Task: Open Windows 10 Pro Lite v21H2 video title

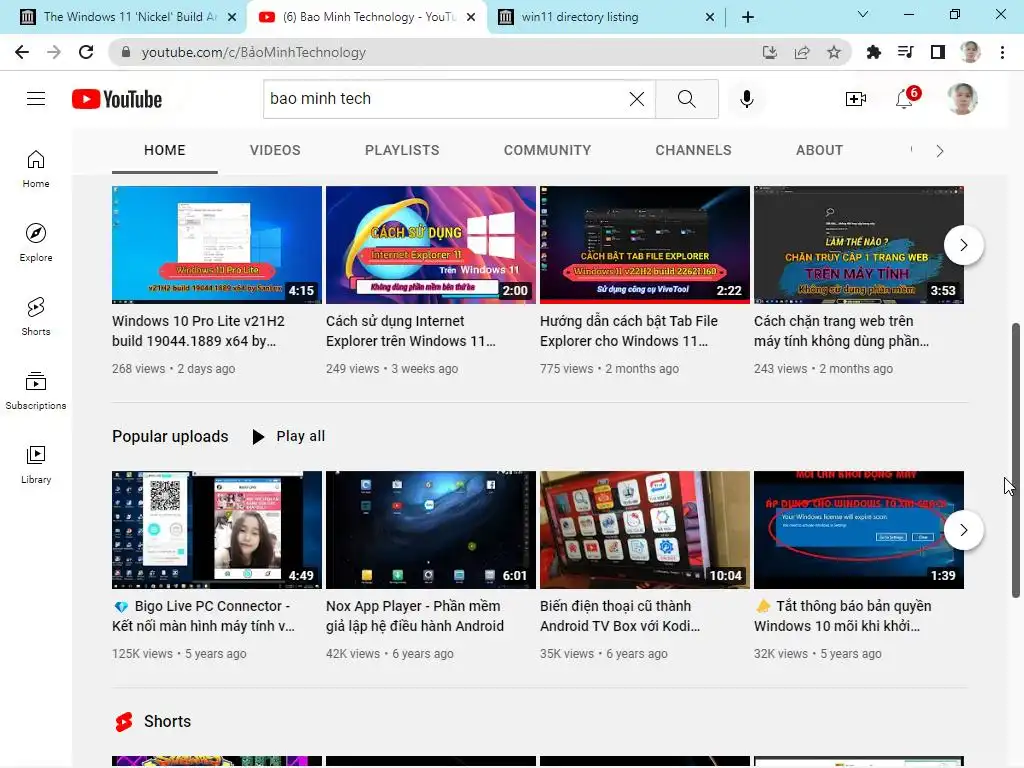Action: click(x=199, y=331)
